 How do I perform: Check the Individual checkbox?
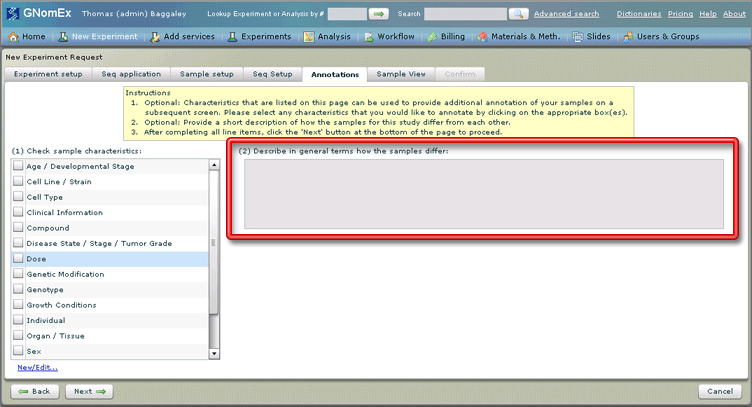(x=18, y=320)
